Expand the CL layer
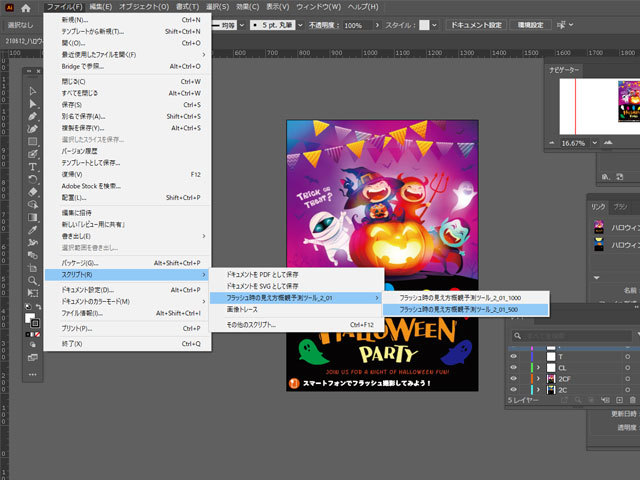The height and width of the screenshot is (480, 640). 538,367
